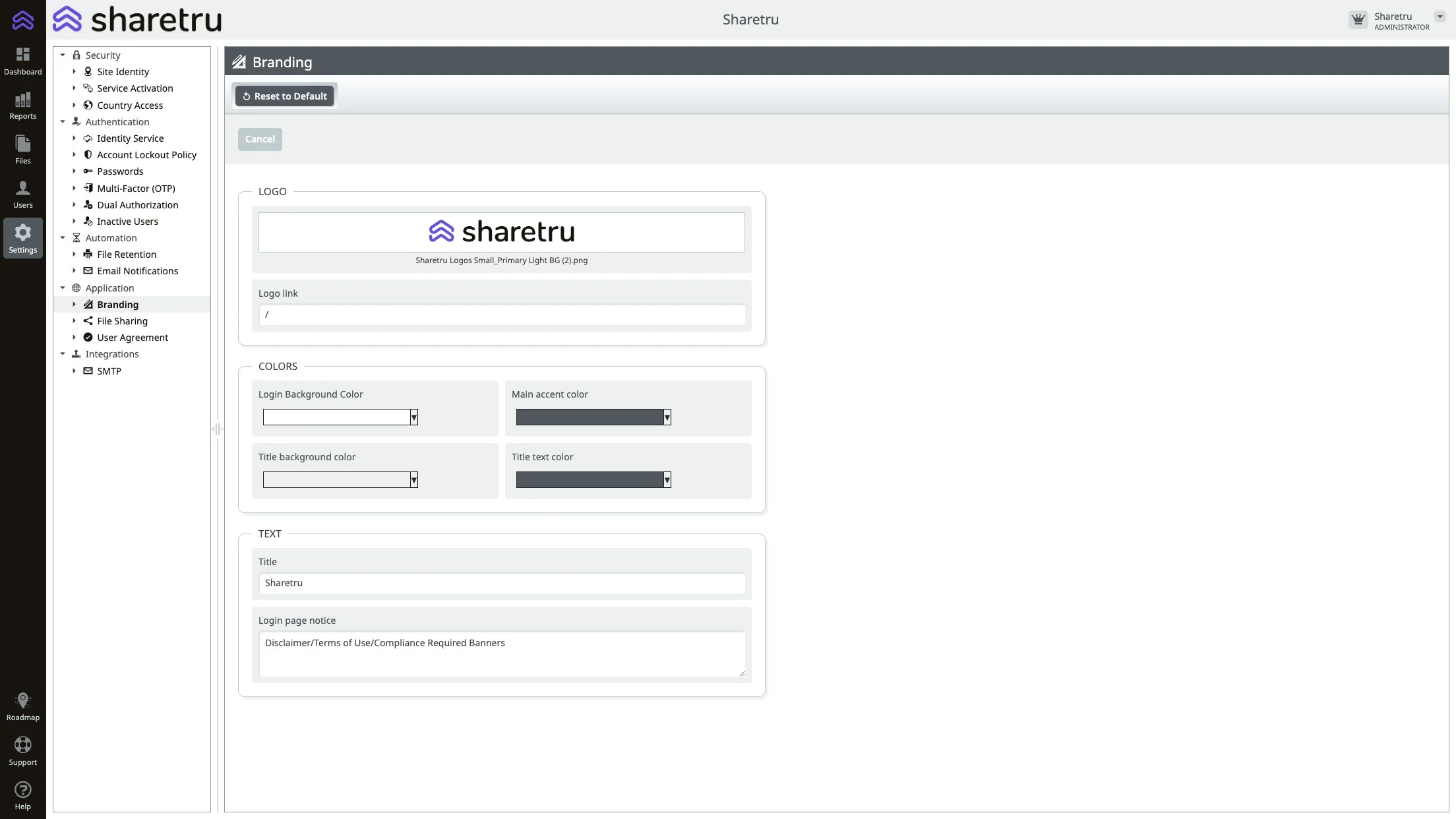The width and height of the screenshot is (1456, 819).
Task: Open Country Access settings item
Action: [x=129, y=106]
